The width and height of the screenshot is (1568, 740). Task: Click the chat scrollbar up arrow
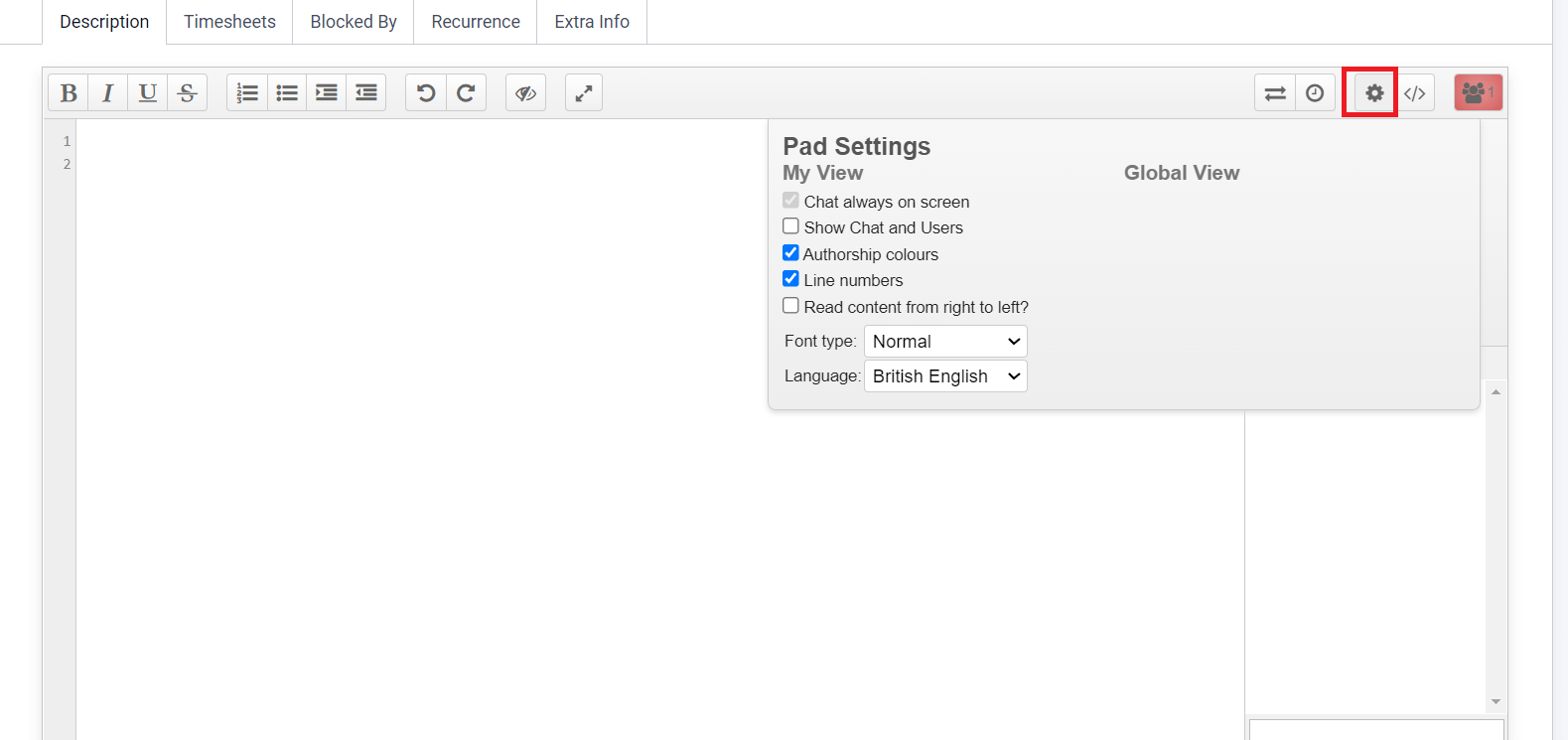[1496, 391]
